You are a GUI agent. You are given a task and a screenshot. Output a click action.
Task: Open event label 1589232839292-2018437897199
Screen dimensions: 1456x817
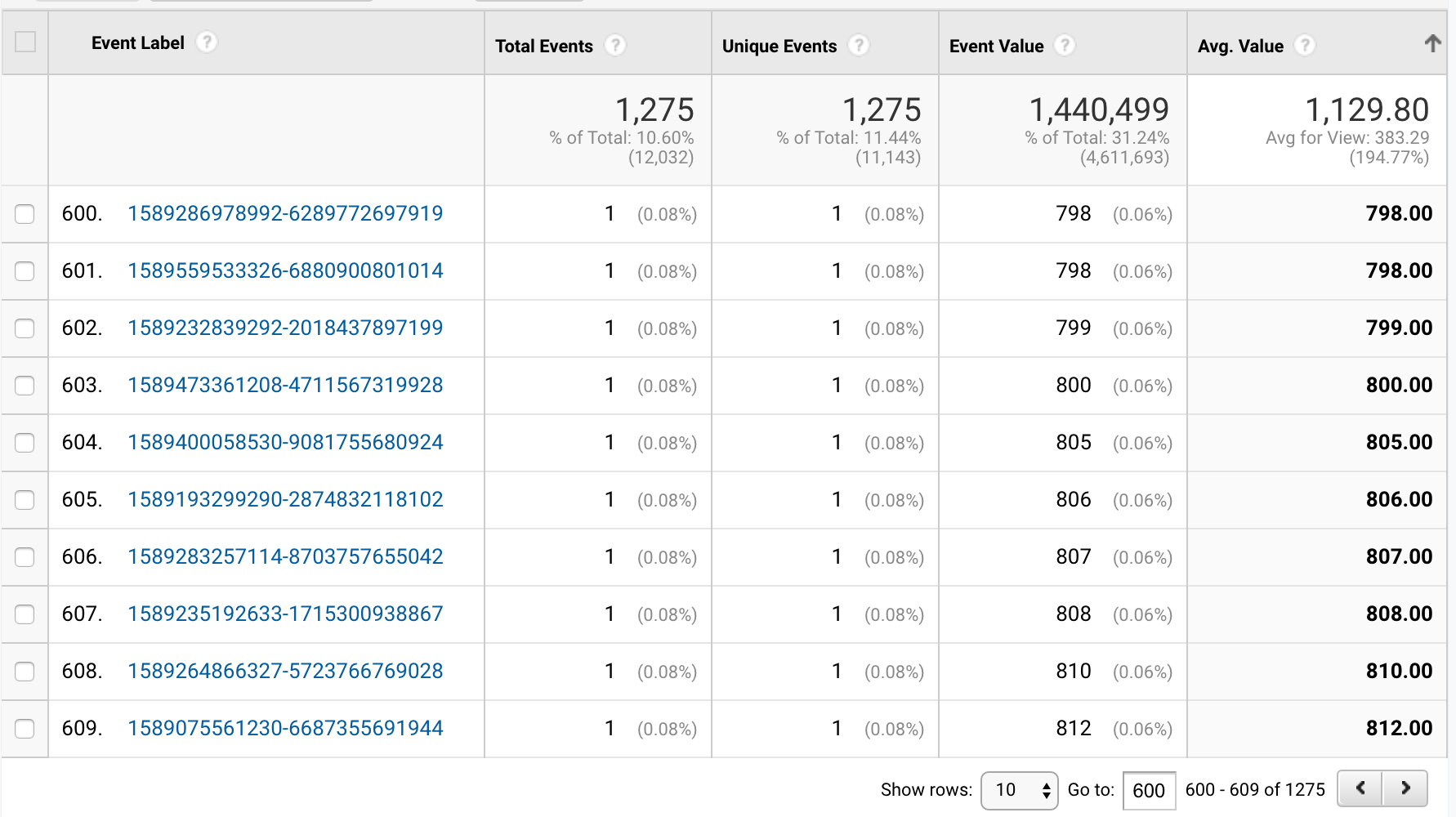pos(285,328)
